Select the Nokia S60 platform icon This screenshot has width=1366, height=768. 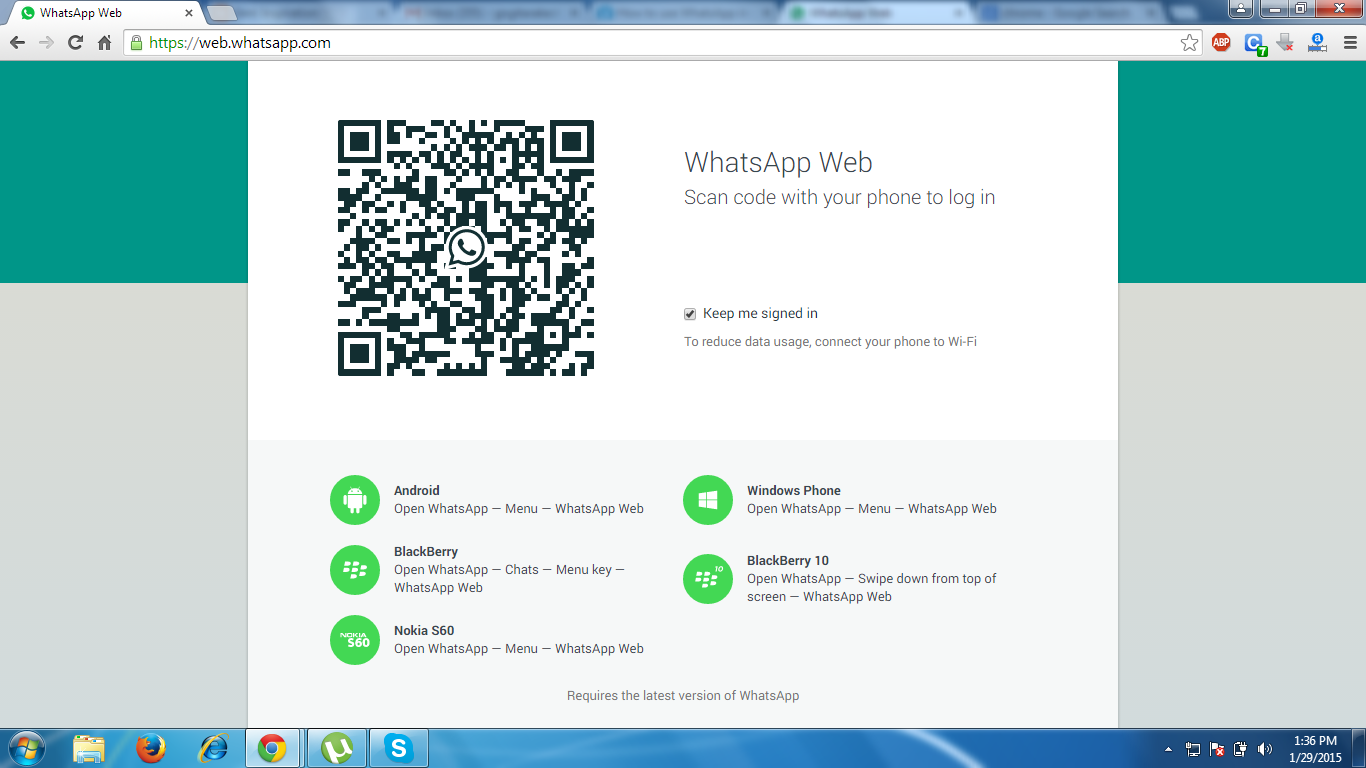[354, 640]
